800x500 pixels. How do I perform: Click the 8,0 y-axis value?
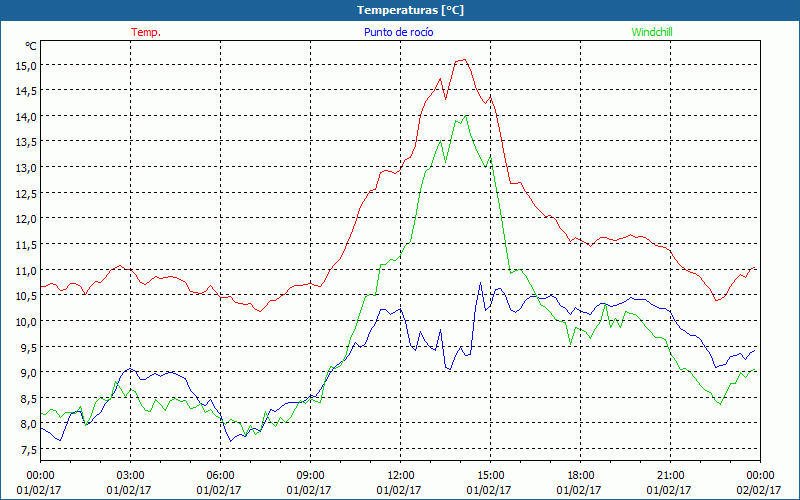pos(29,424)
